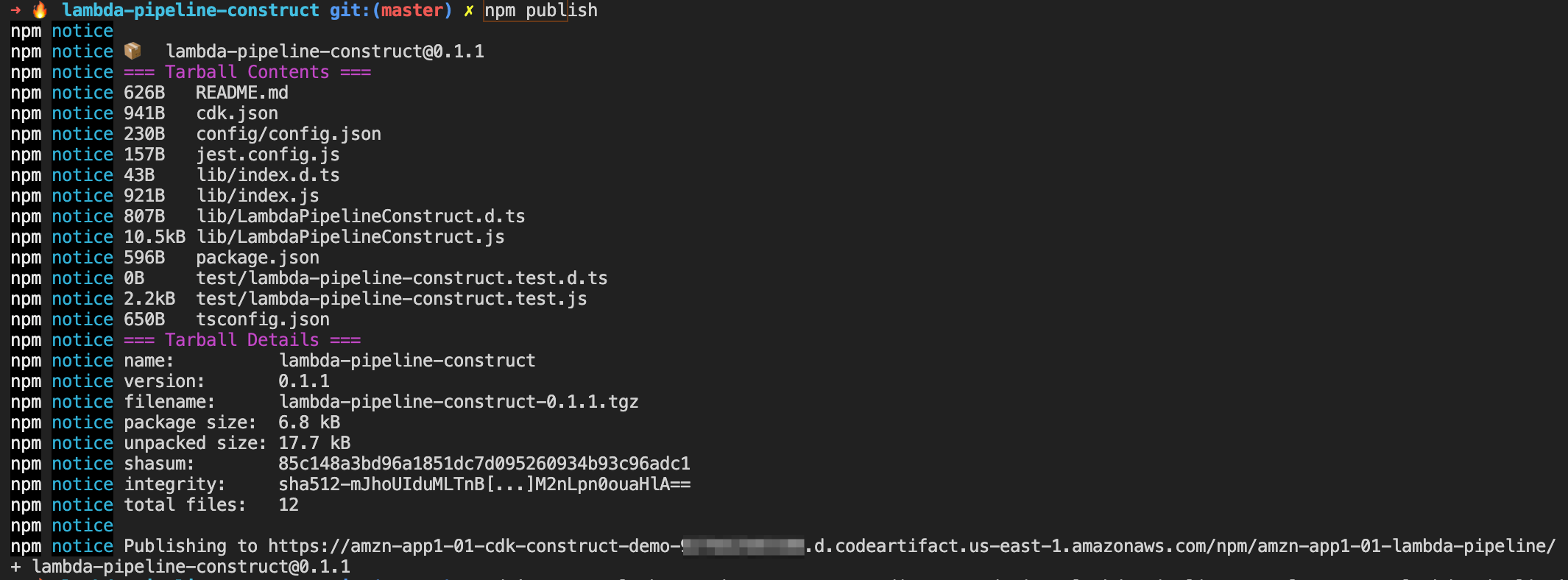Image resolution: width=1568 pixels, height=580 pixels.
Task: Click the shasum hash value
Action: [484, 464]
